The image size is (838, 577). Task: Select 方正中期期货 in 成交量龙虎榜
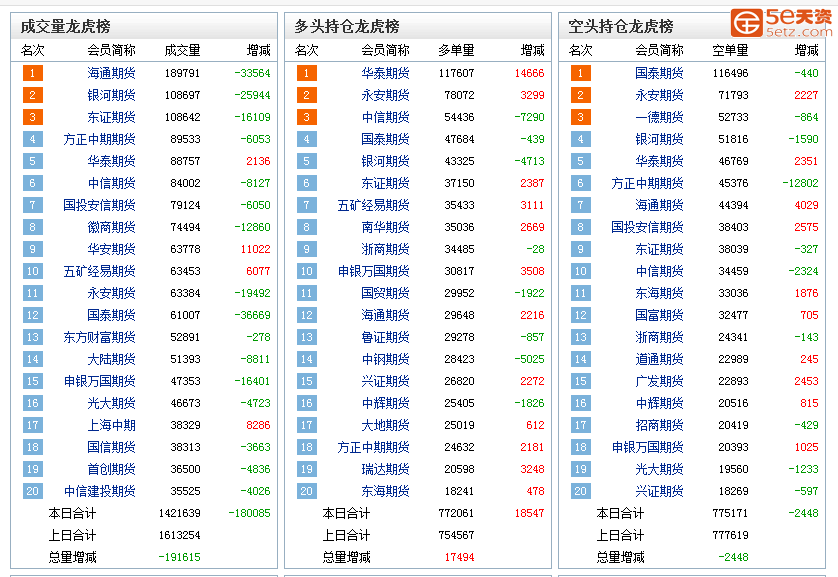click(99, 139)
